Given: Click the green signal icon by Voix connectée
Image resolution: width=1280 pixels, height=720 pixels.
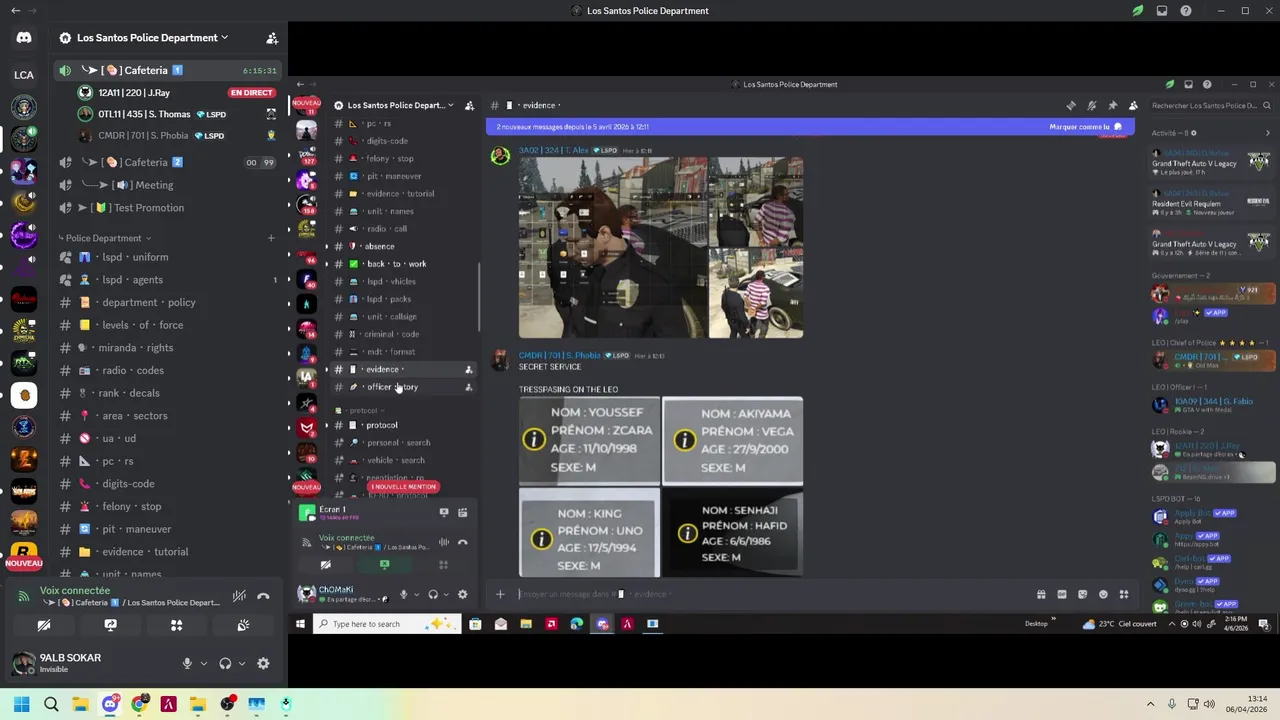Looking at the screenshot, I should click(x=23, y=596).
